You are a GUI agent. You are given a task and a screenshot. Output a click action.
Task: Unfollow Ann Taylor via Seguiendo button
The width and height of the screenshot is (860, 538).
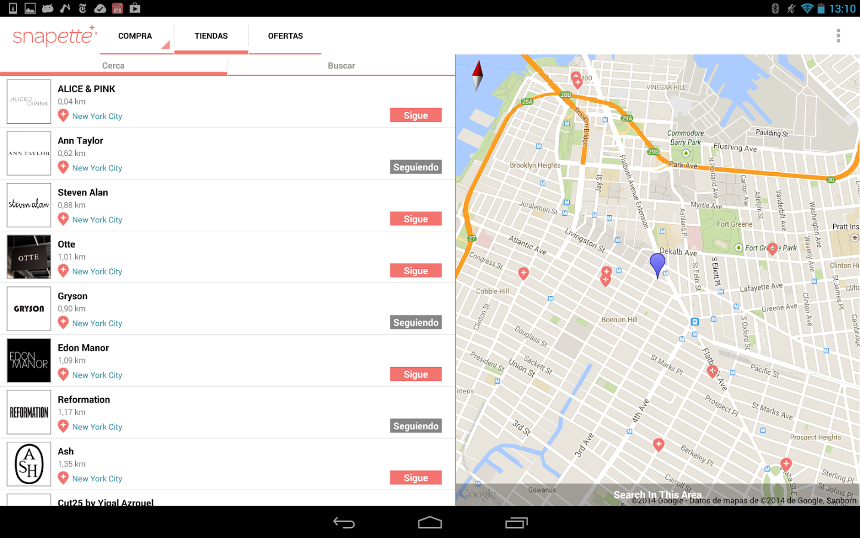[415, 167]
